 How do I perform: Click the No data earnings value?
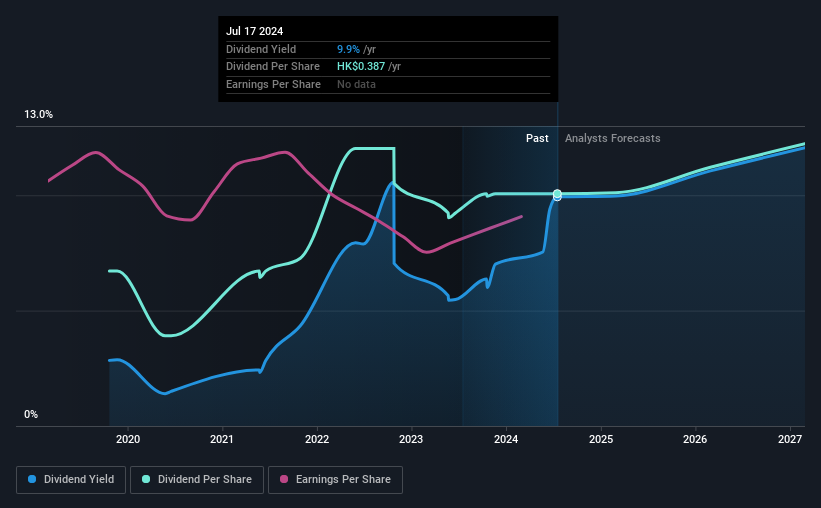click(356, 84)
